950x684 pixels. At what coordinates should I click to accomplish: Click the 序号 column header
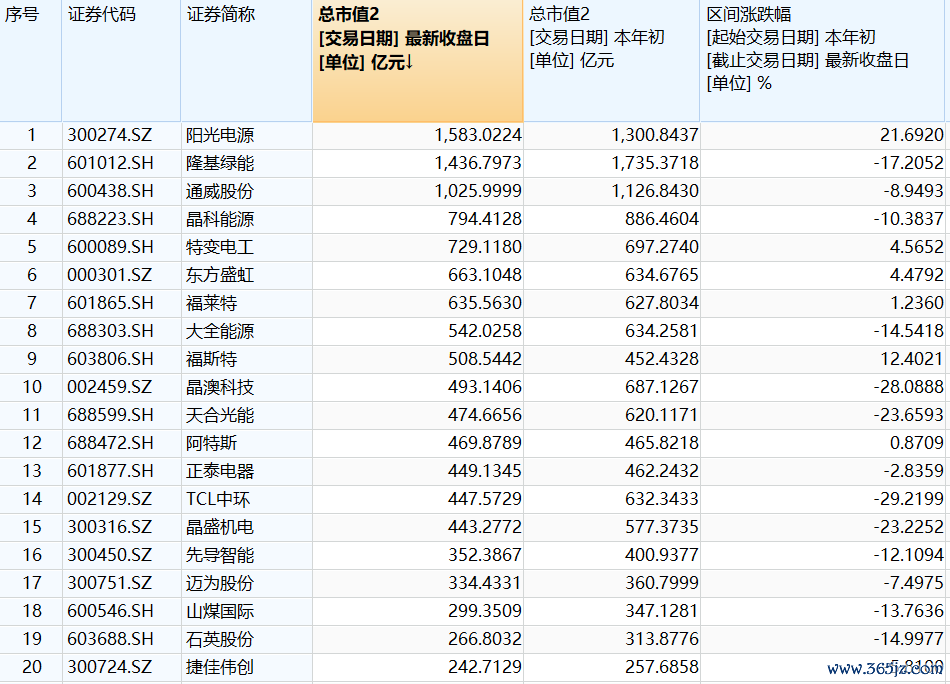point(30,61)
